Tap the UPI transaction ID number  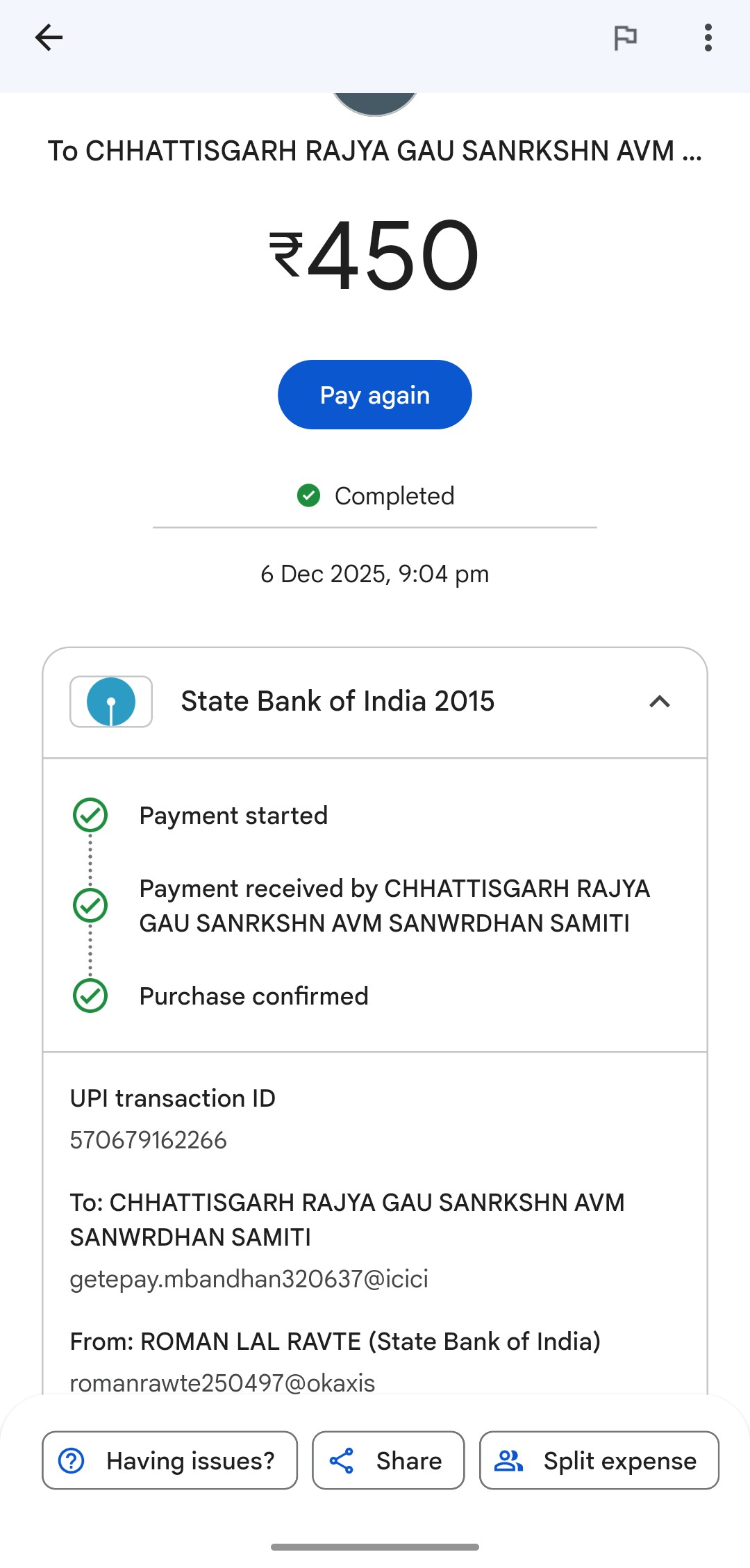pos(149,1140)
